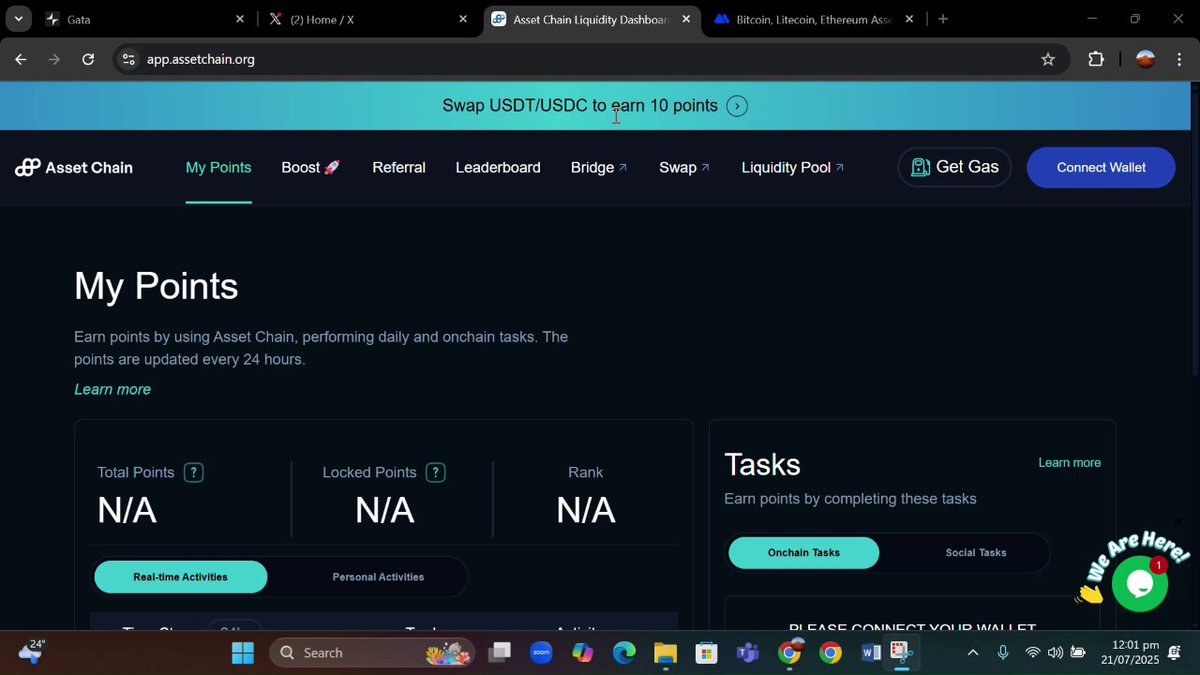
Task: Click the battery tray icon
Action: click(x=1078, y=653)
